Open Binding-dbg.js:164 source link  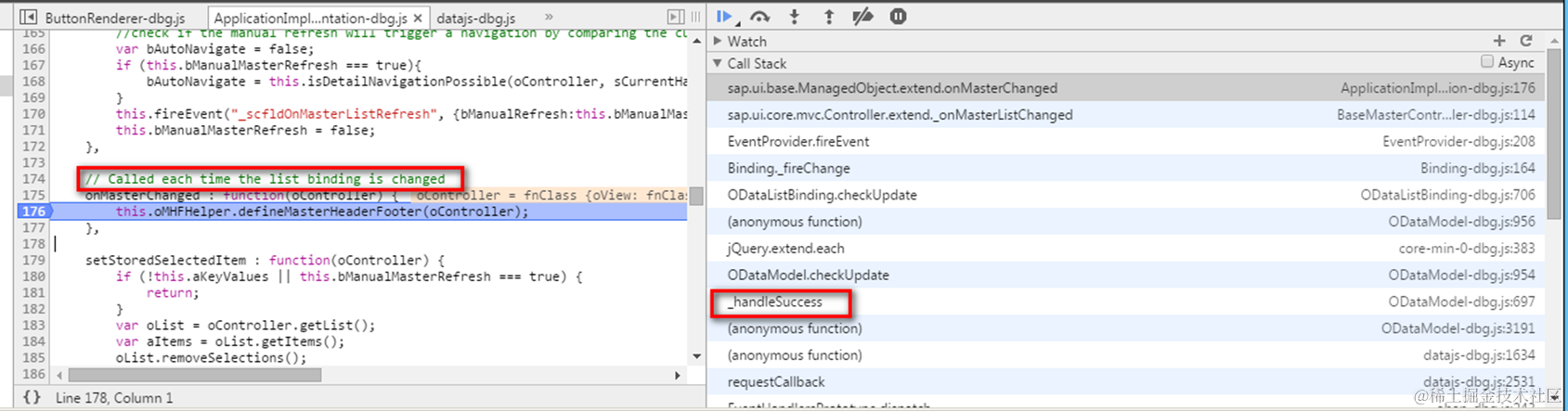tap(1477, 169)
